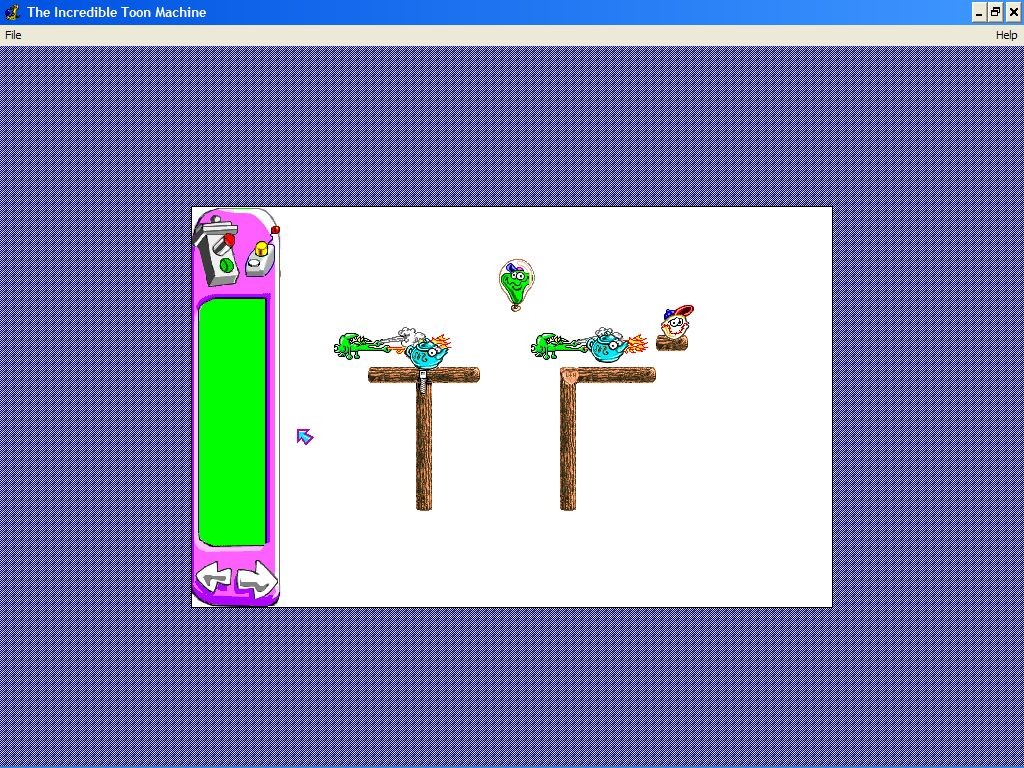Click the app icon in title bar
This screenshot has width=1024, height=768.
[x=12, y=12]
